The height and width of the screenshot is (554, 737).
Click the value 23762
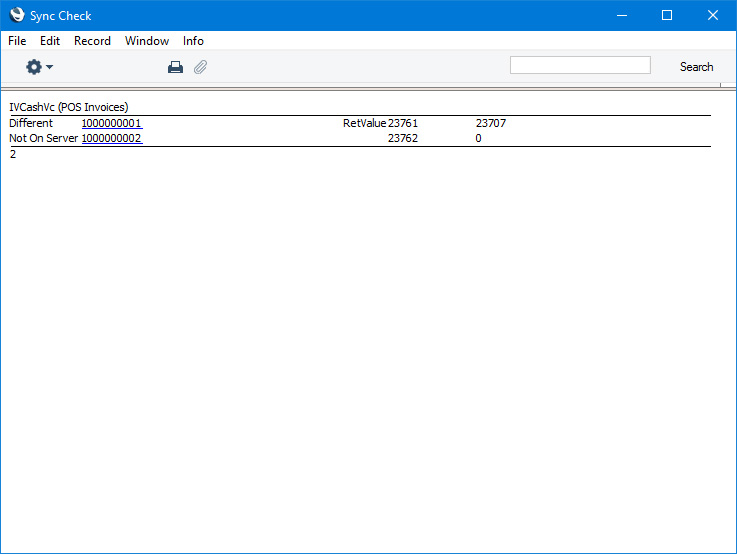click(403, 138)
